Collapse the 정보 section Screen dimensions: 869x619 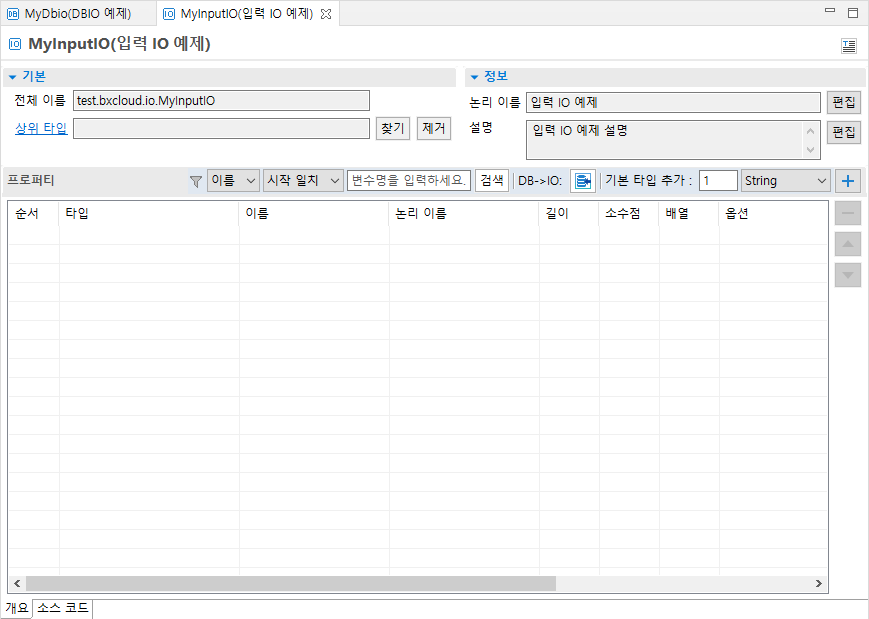[474, 77]
